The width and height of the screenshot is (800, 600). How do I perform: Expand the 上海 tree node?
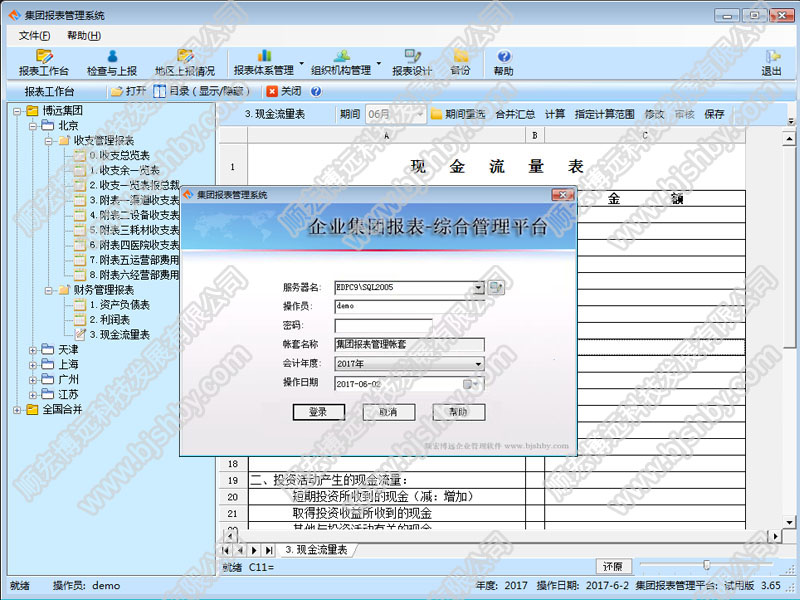(x=33, y=365)
